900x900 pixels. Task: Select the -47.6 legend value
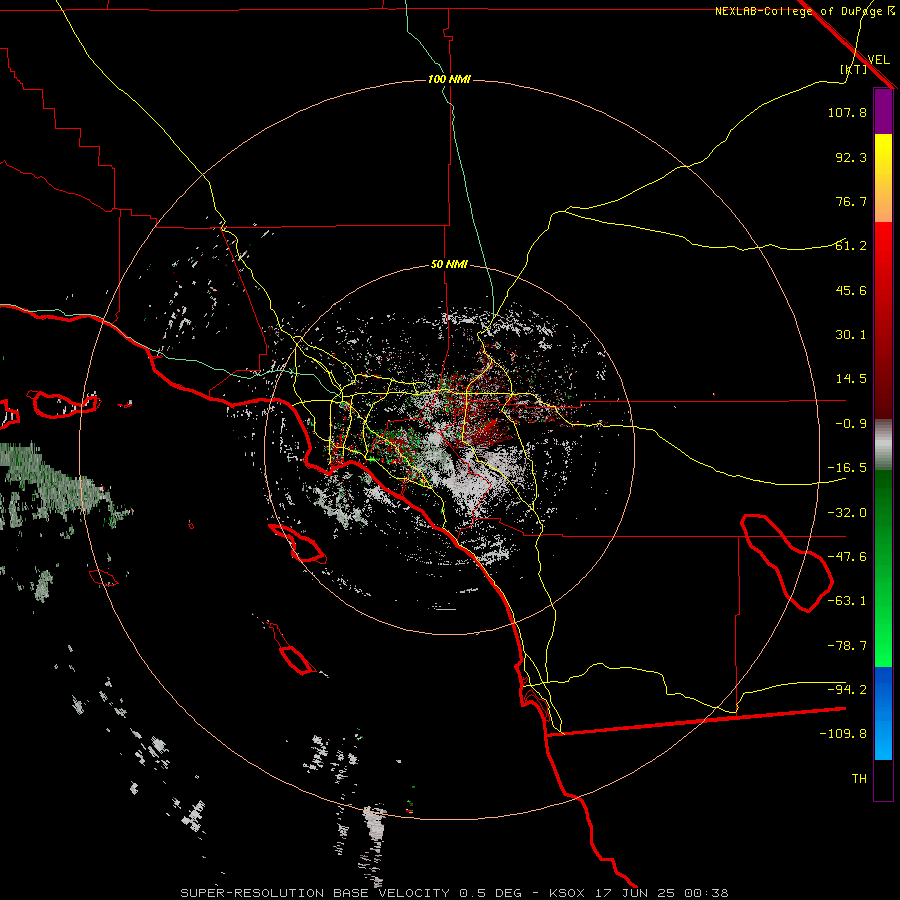click(x=847, y=557)
